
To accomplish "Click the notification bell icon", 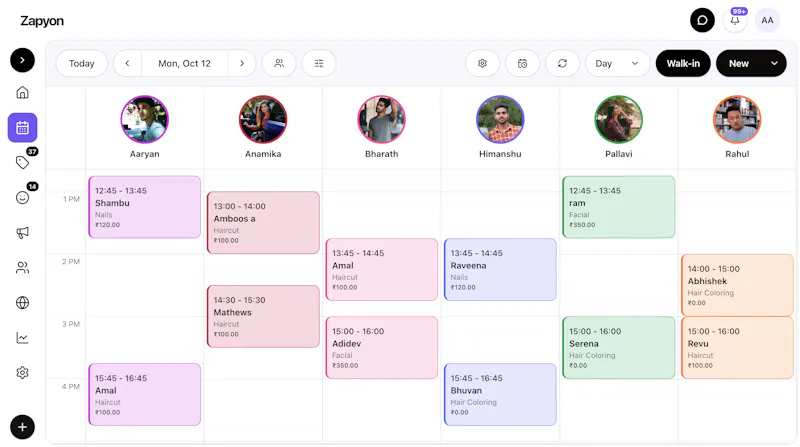I will tap(735, 21).
